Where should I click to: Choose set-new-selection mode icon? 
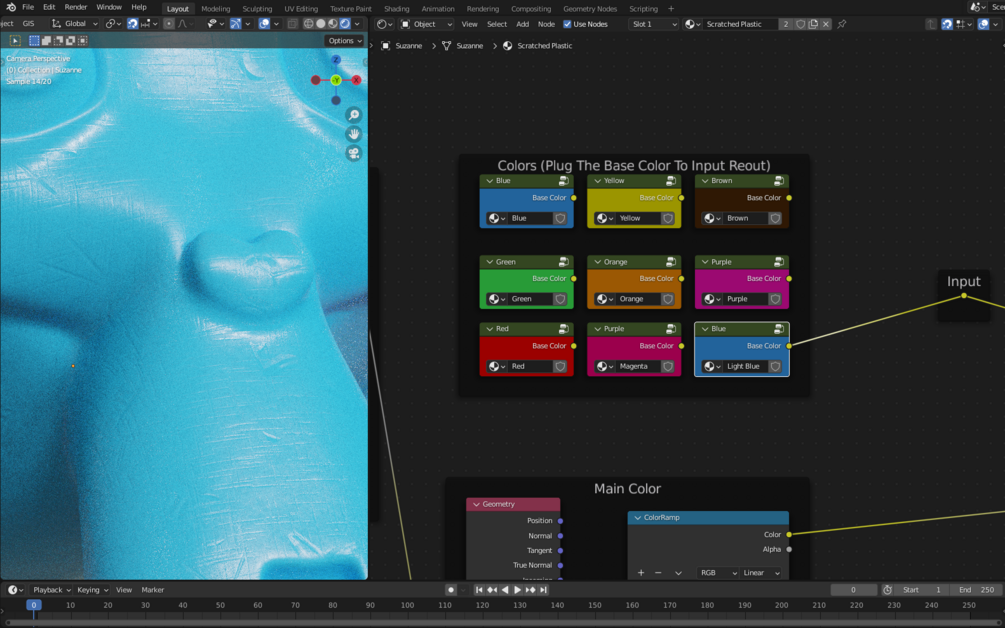pos(35,40)
